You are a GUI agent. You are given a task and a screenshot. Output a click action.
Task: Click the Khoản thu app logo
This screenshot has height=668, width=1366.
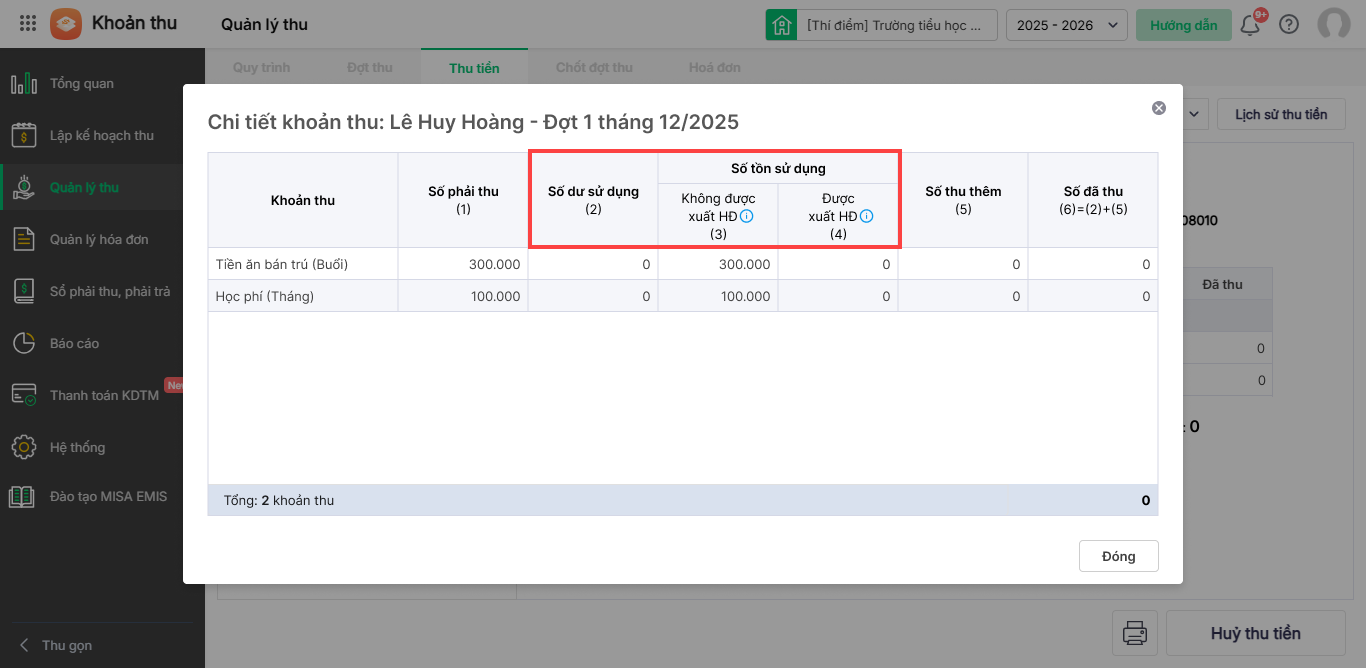pyautogui.click(x=66, y=24)
